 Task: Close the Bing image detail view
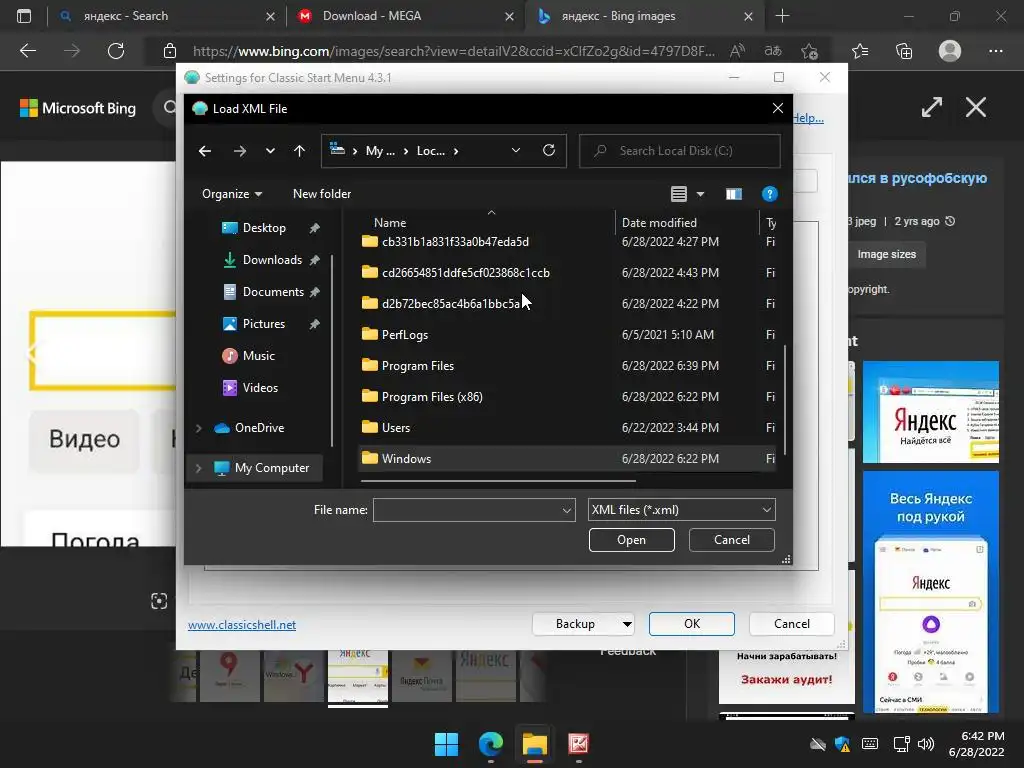click(976, 107)
